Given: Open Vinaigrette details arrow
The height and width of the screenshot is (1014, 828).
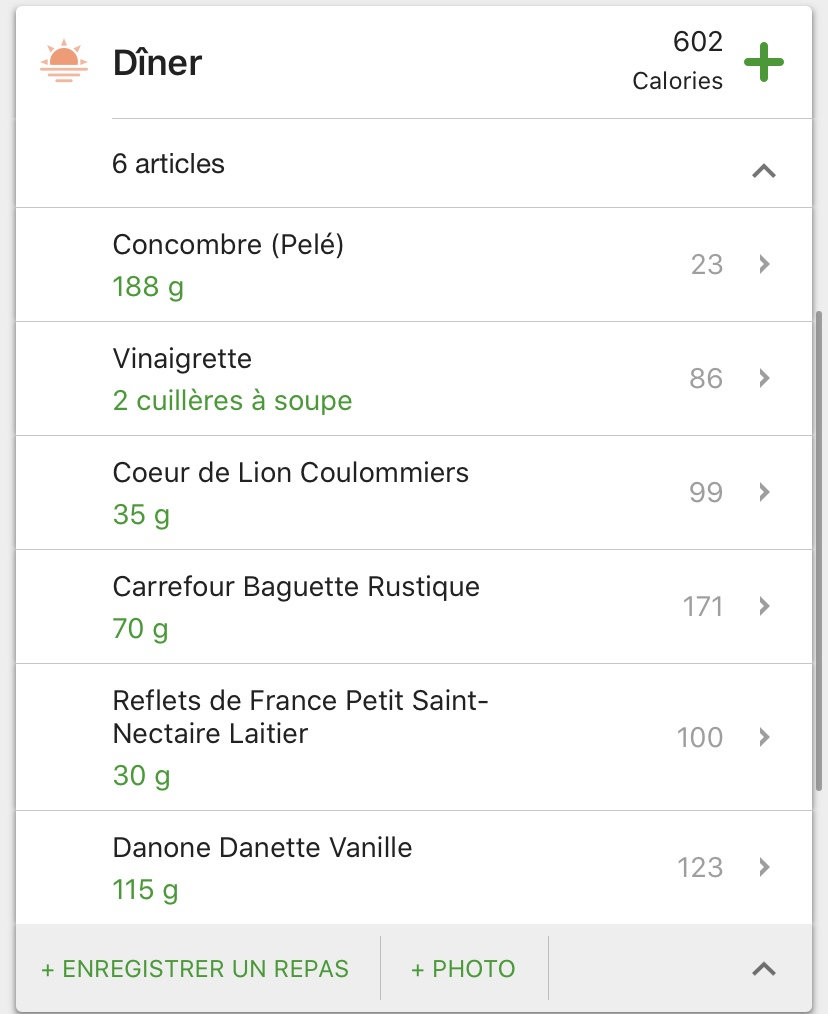Looking at the screenshot, I should point(764,378).
